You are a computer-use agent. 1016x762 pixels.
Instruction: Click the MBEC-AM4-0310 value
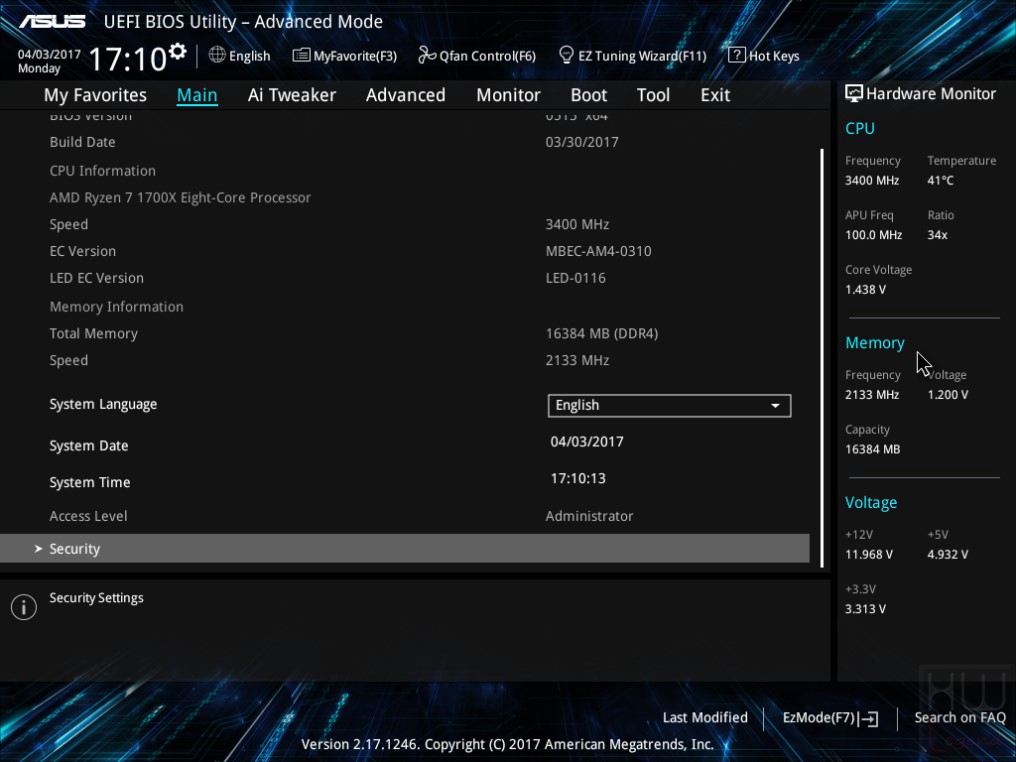598,251
